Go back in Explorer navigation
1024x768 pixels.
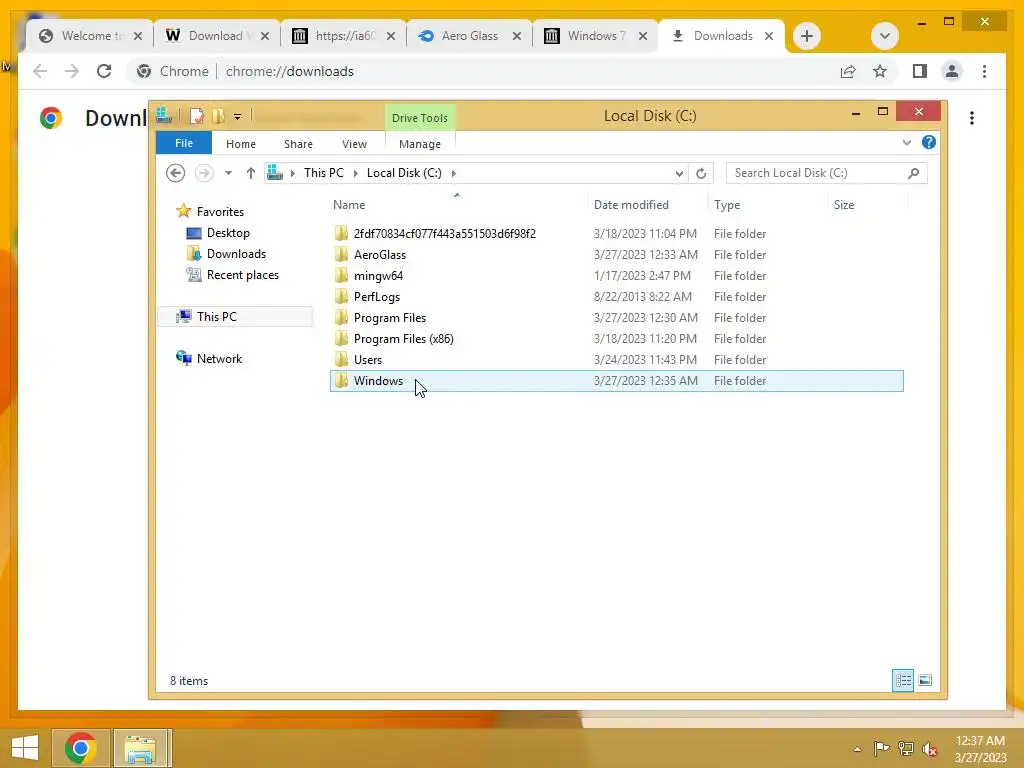(x=175, y=173)
